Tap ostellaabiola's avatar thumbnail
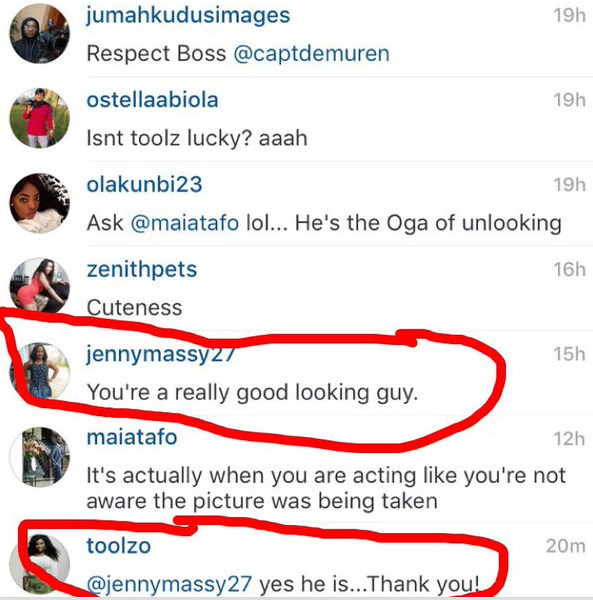This screenshot has height=600, width=593. (39, 118)
